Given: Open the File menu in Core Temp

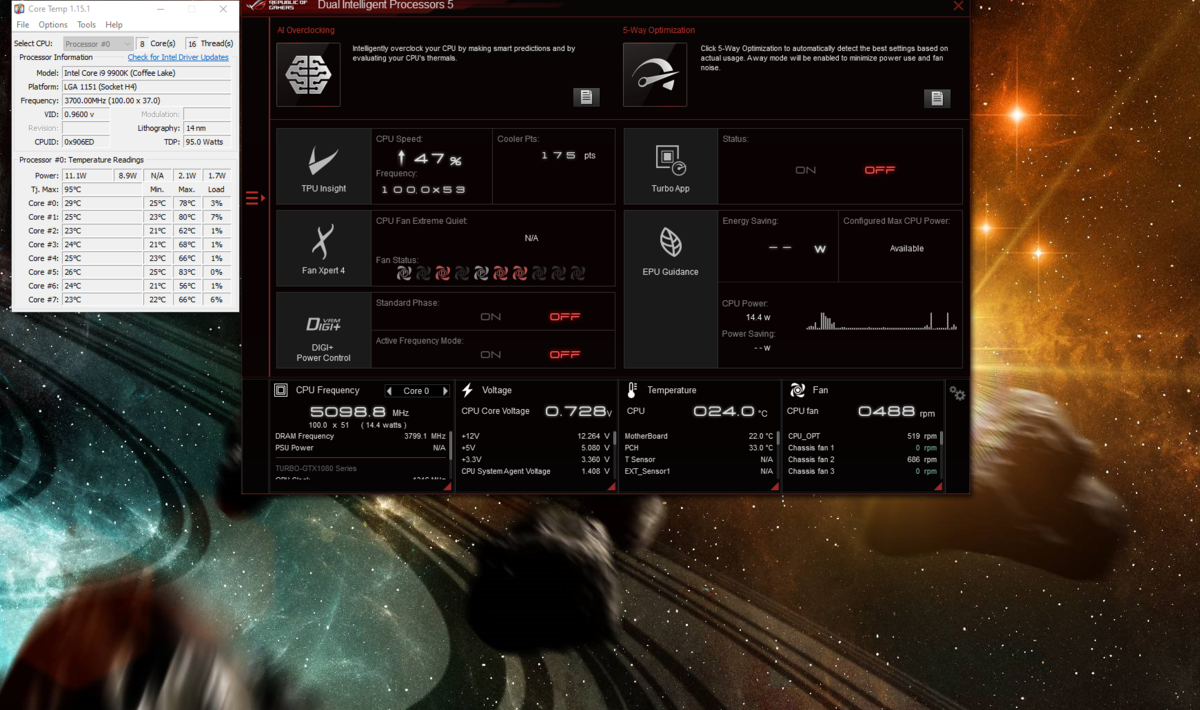Looking at the screenshot, I should (x=23, y=25).
